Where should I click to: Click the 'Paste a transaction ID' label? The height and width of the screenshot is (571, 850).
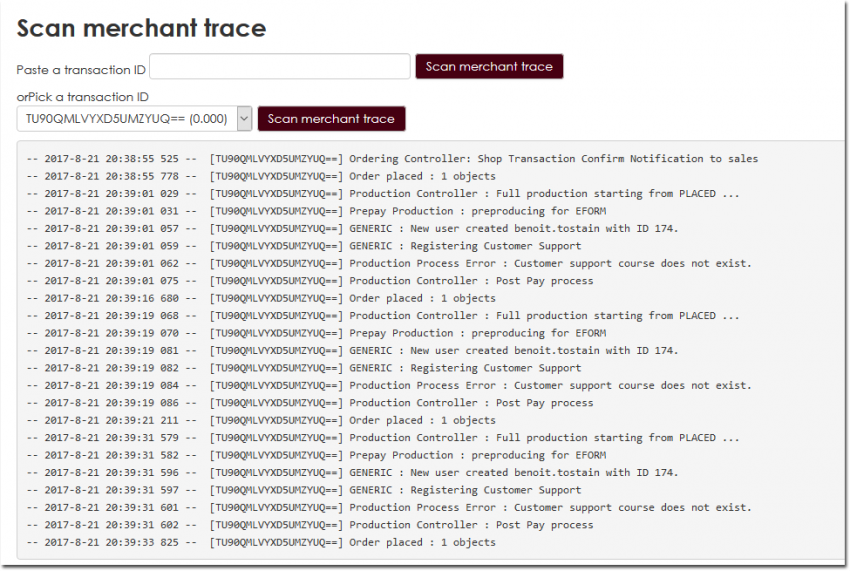(x=81, y=70)
